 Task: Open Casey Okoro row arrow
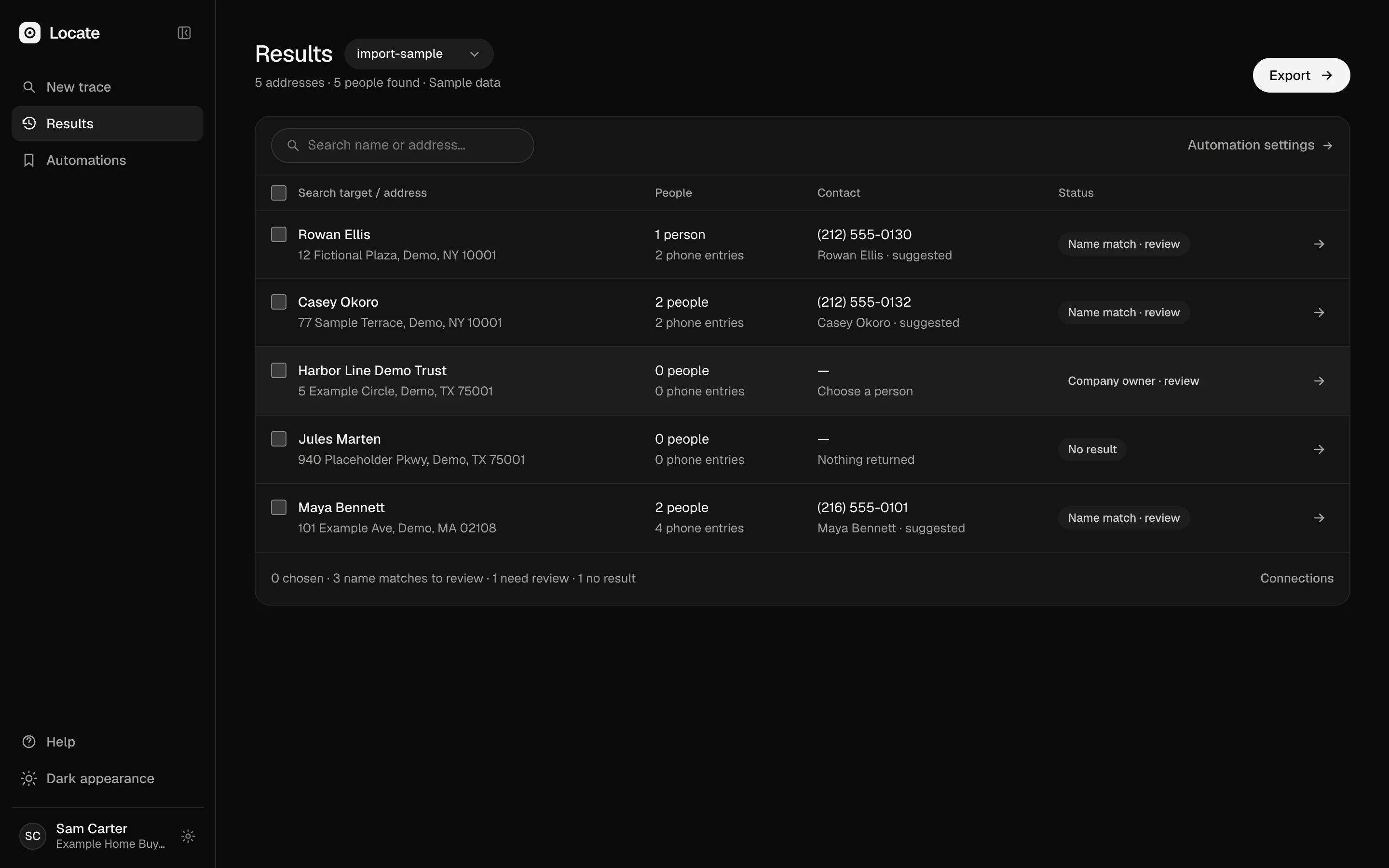tap(1319, 312)
